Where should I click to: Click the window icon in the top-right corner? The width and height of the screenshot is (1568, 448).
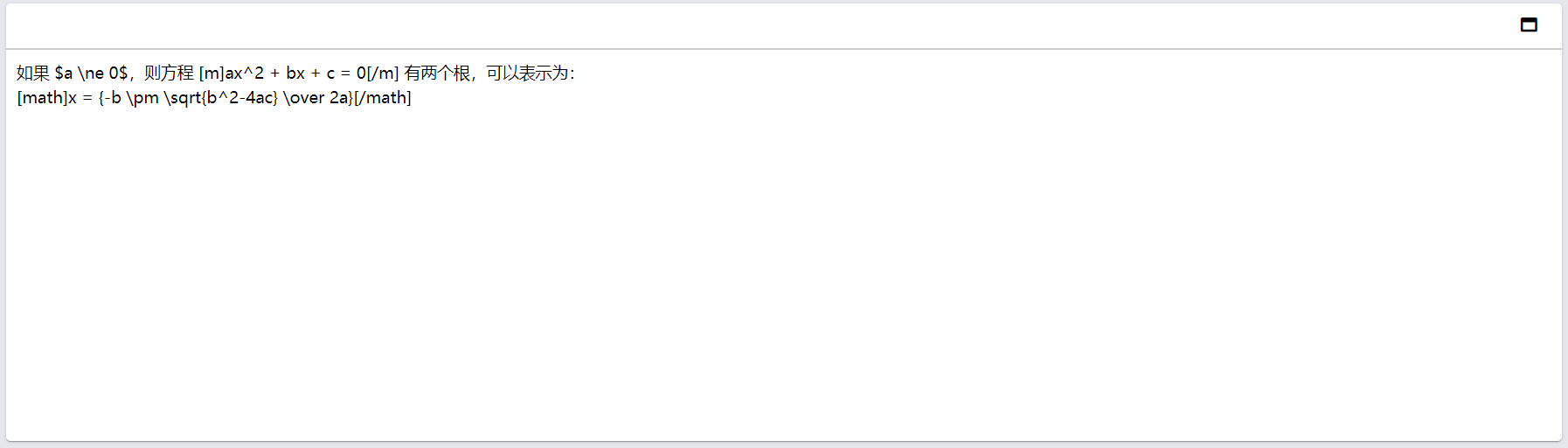[x=1529, y=24]
